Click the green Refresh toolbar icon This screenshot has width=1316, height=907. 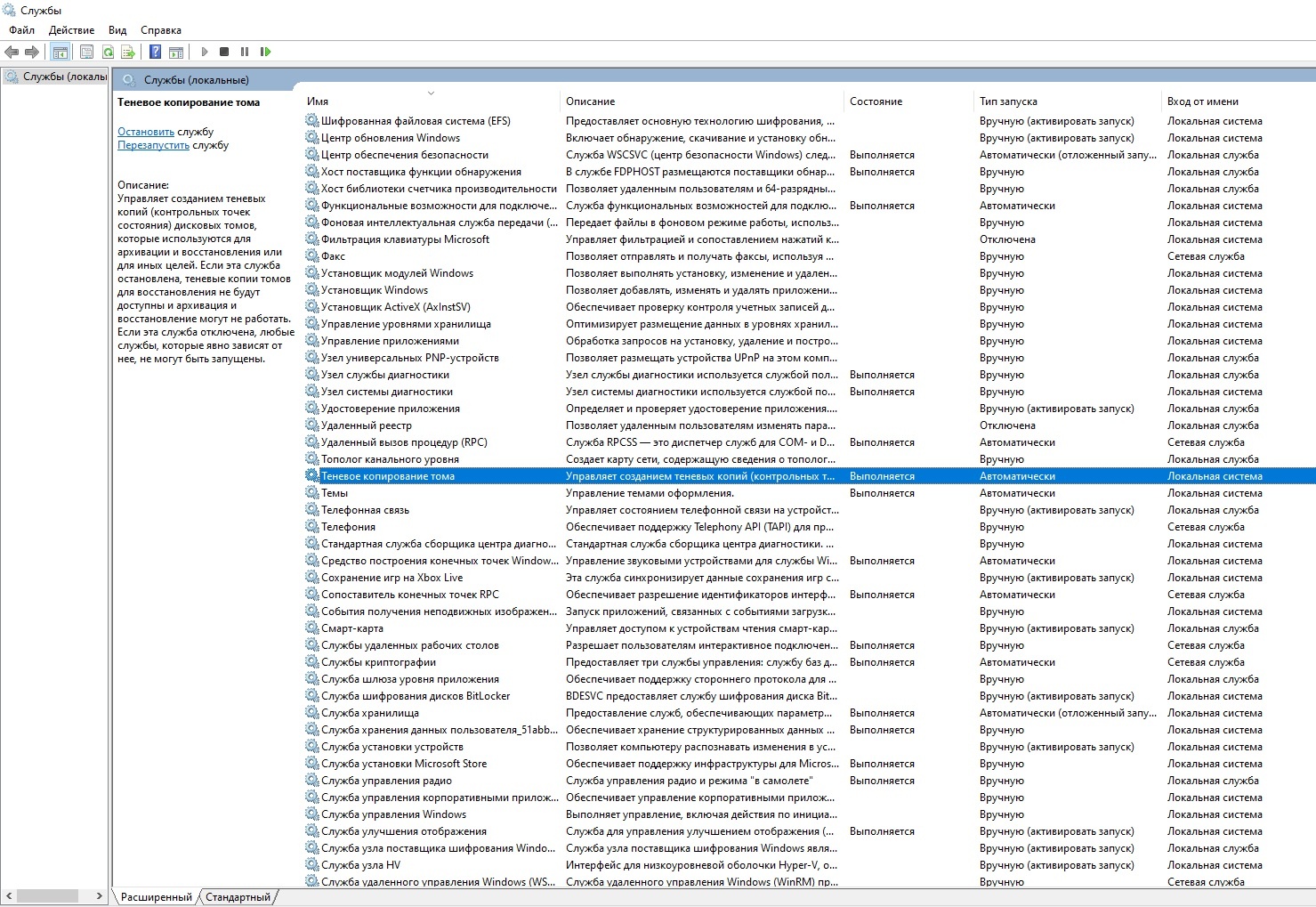pos(108,52)
